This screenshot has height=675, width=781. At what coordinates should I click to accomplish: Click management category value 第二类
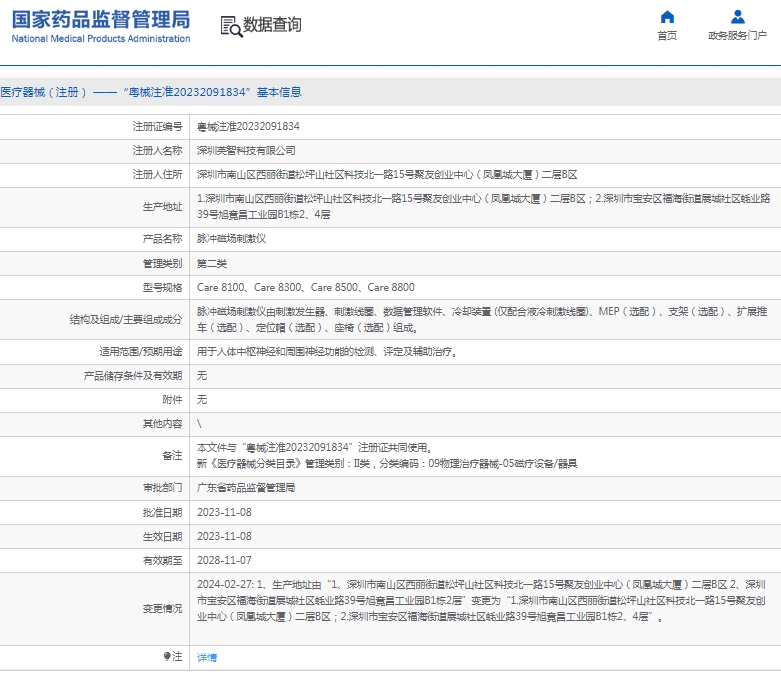[x=212, y=264]
